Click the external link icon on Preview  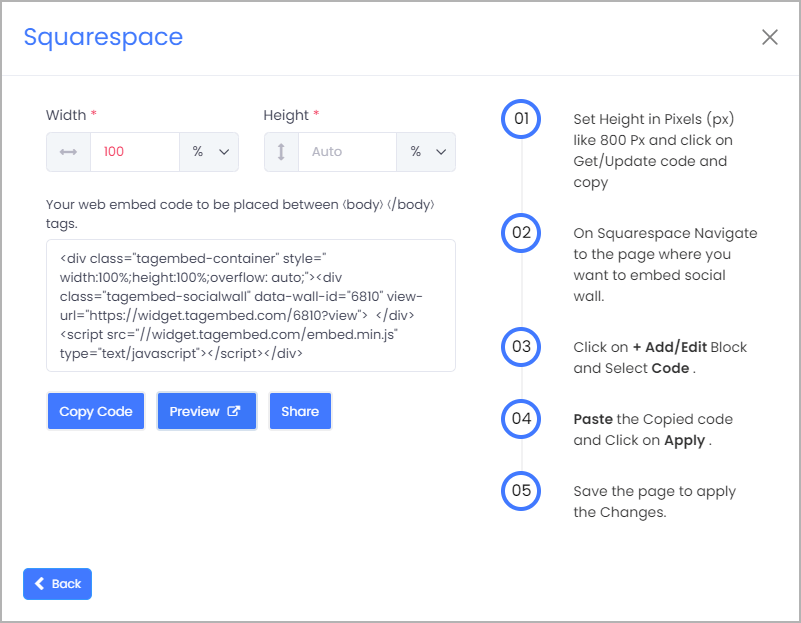(233, 411)
